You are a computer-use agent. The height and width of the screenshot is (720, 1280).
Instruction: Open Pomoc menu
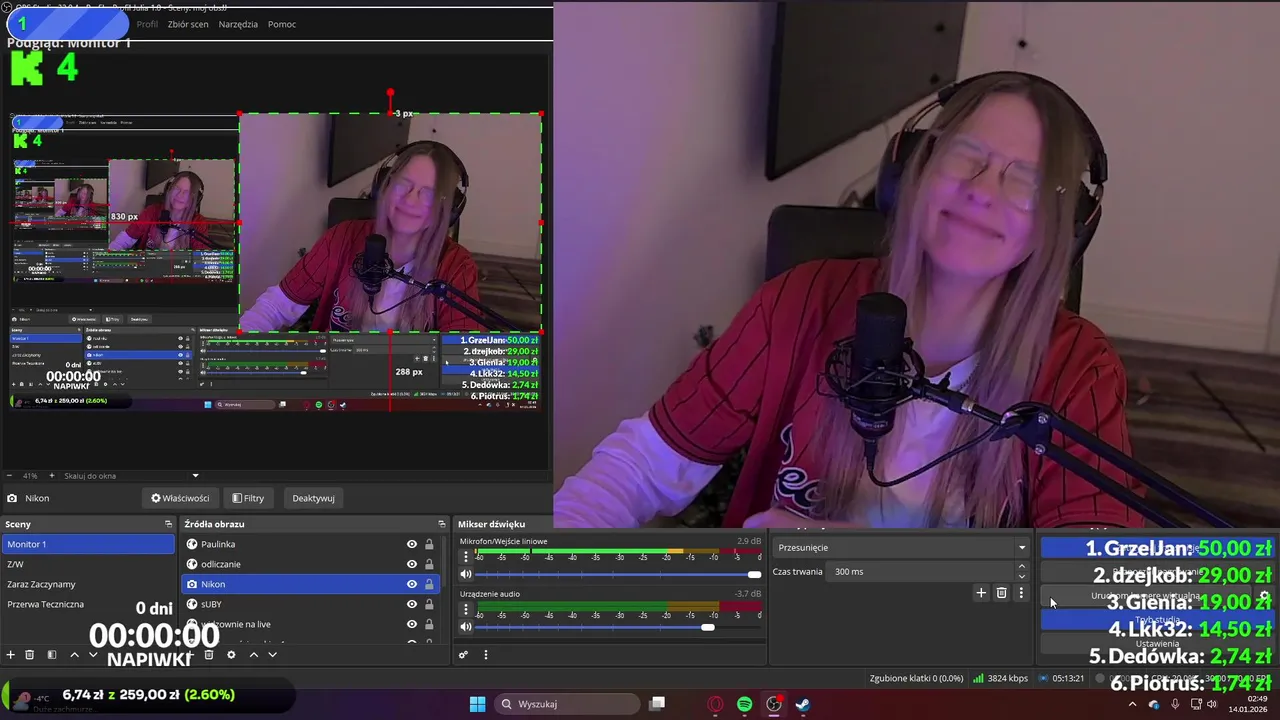(x=282, y=24)
